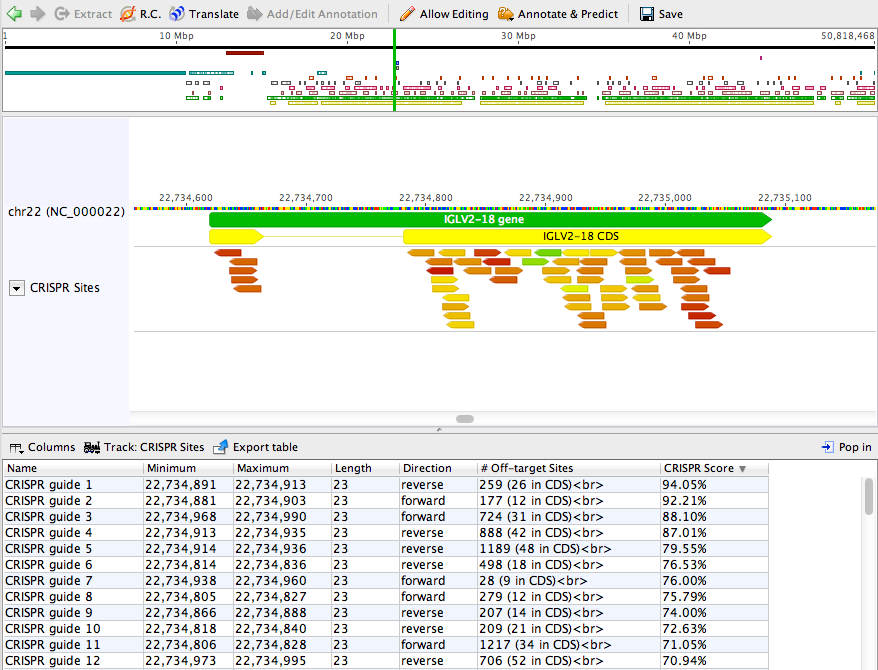The height and width of the screenshot is (670, 878).
Task: Select the CRISPR guide 5 row
Action: coord(386,549)
